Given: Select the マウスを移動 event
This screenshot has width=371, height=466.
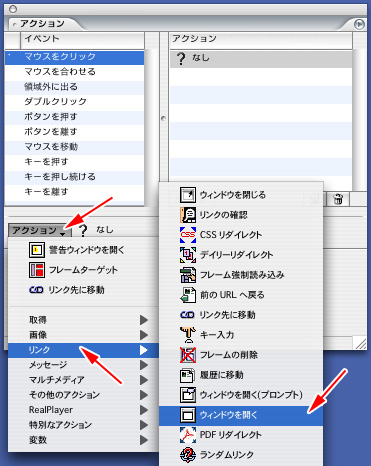Looking at the screenshot, I should pyautogui.click(x=75, y=147).
